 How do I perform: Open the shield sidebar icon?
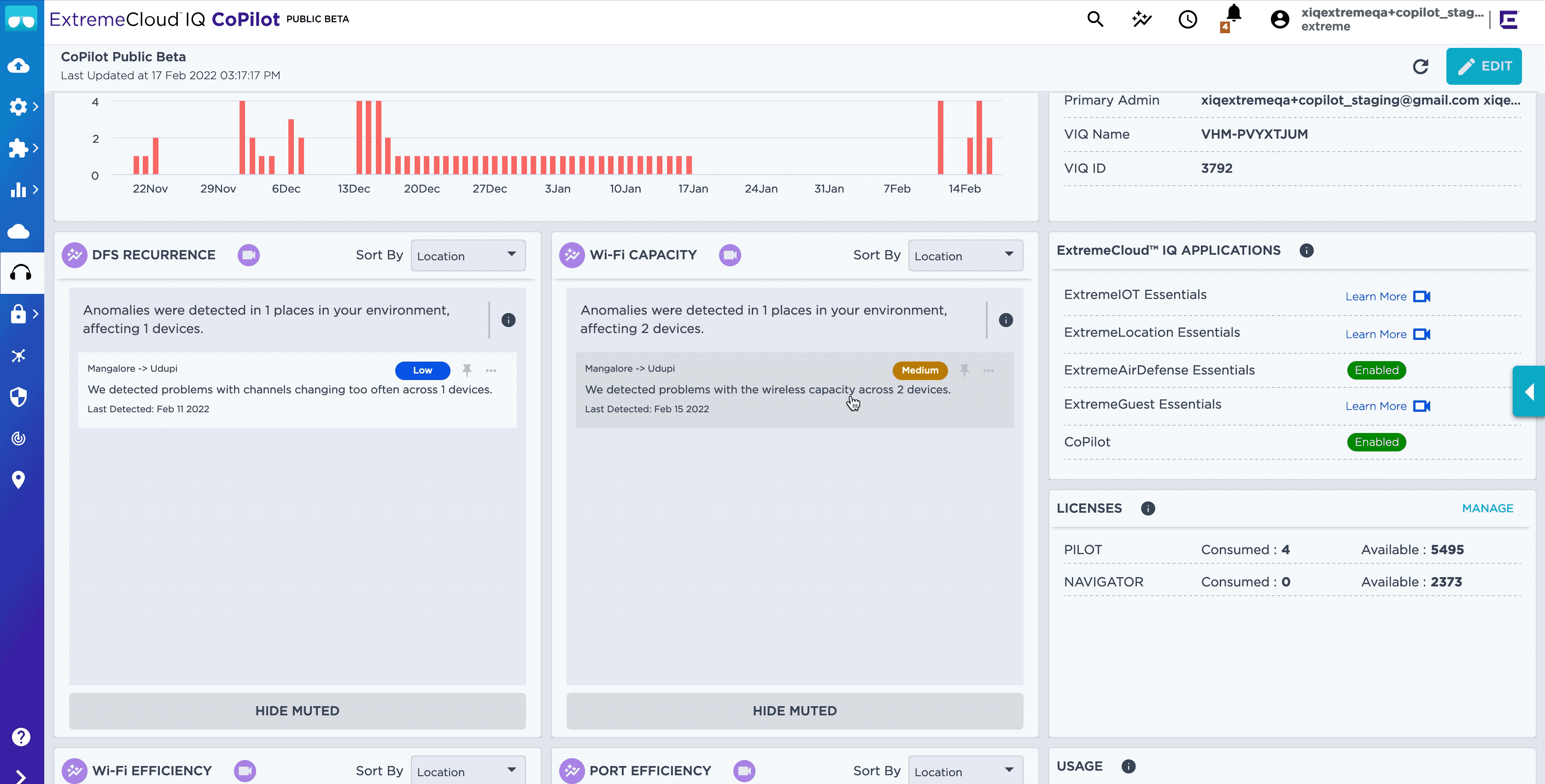18,397
